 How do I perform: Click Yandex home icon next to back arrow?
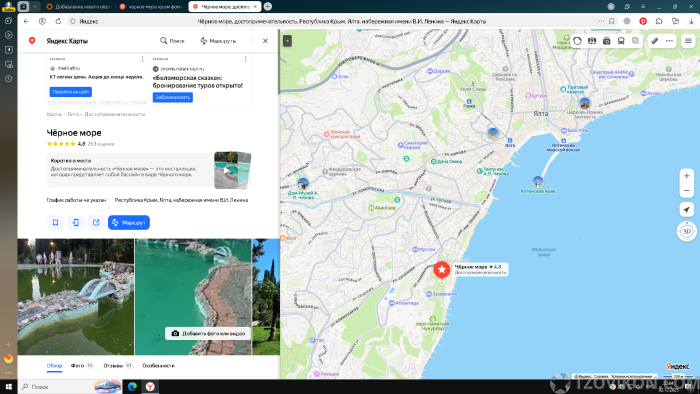click(x=42, y=21)
